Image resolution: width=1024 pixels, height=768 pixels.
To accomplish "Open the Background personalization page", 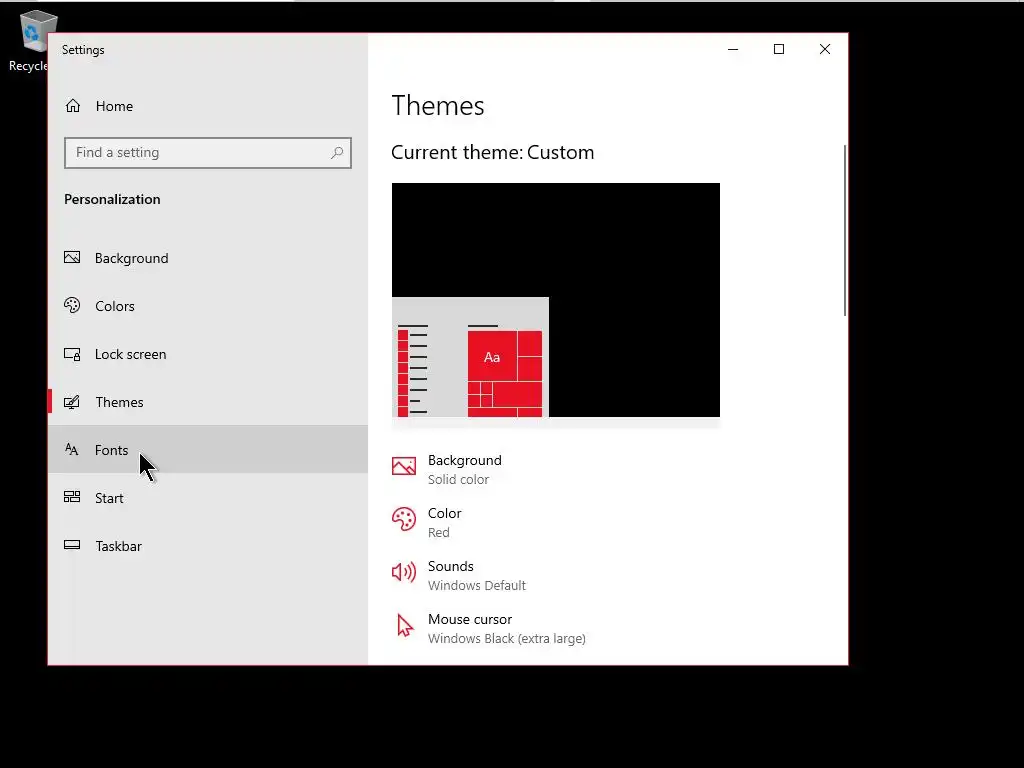I will [x=208, y=258].
